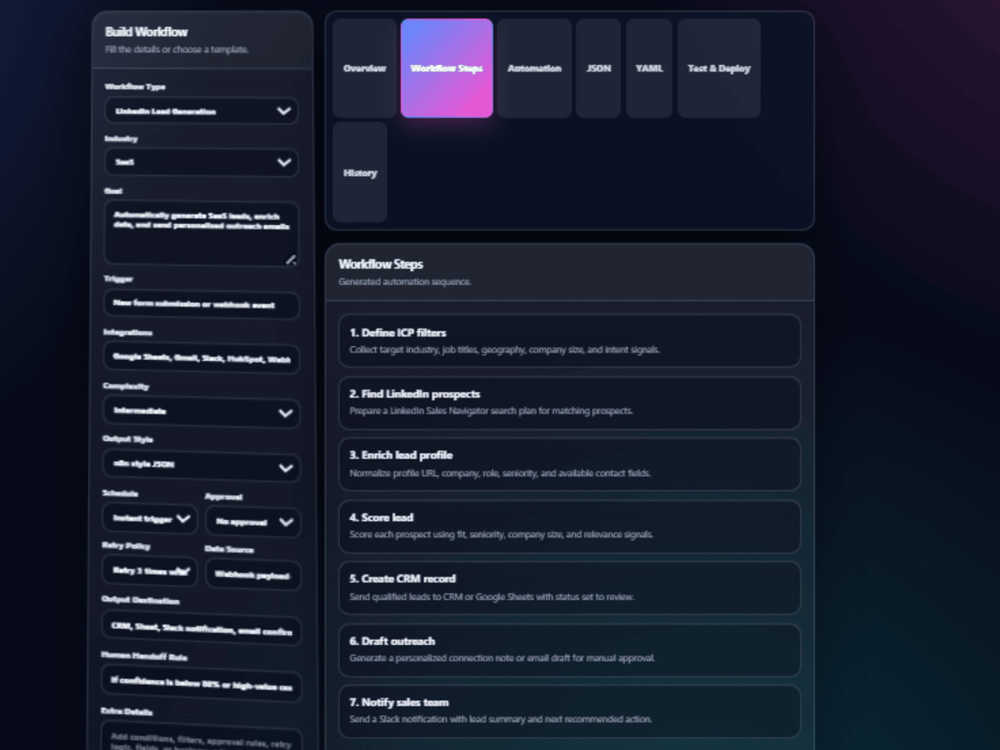Open the Schedule dropdown
Image resolution: width=1000 pixels, height=750 pixels.
click(150, 518)
